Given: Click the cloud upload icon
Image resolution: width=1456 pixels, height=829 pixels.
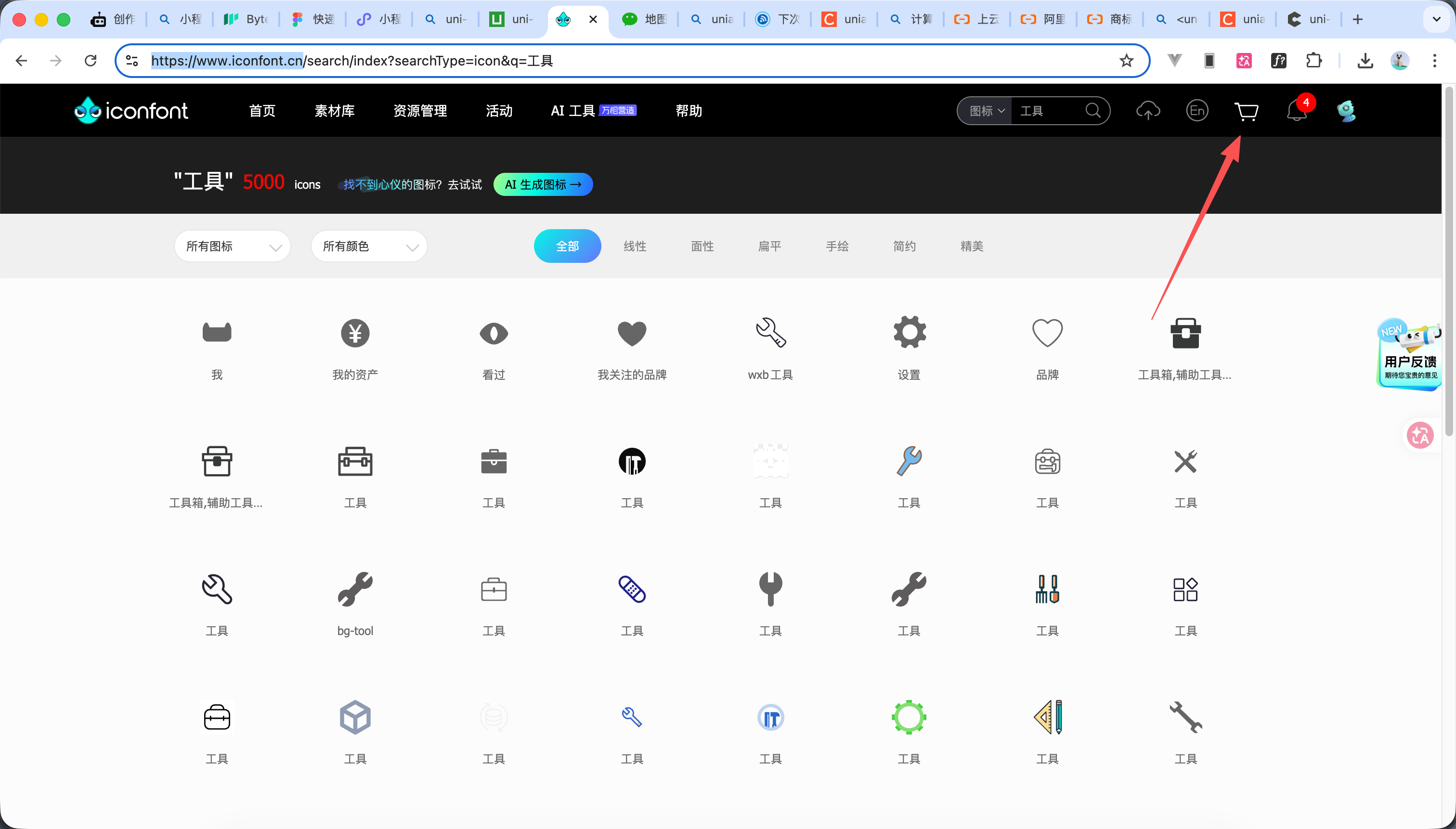Looking at the screenshot, I should [x=1148, y=110].
